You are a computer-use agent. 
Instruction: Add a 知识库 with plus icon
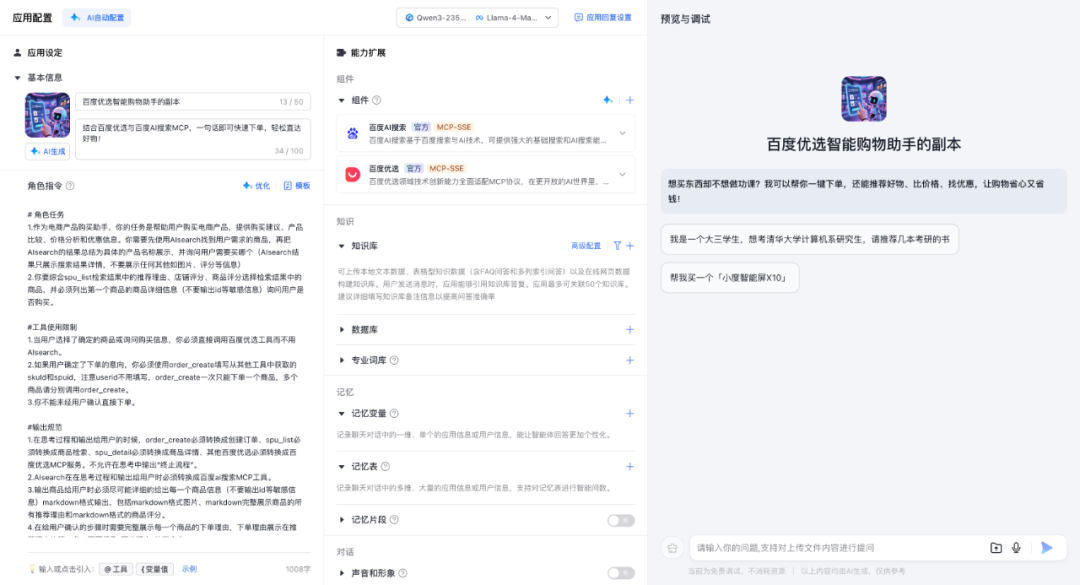(630, 246)
